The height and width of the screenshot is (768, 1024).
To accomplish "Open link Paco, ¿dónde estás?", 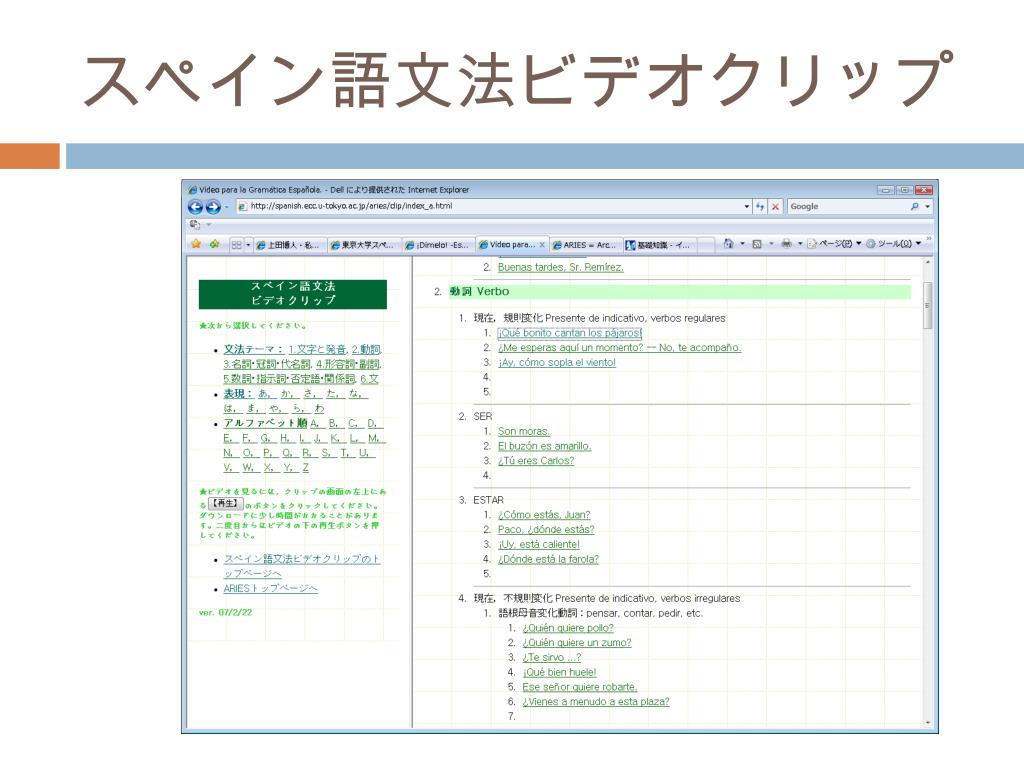I will (546, 530).
